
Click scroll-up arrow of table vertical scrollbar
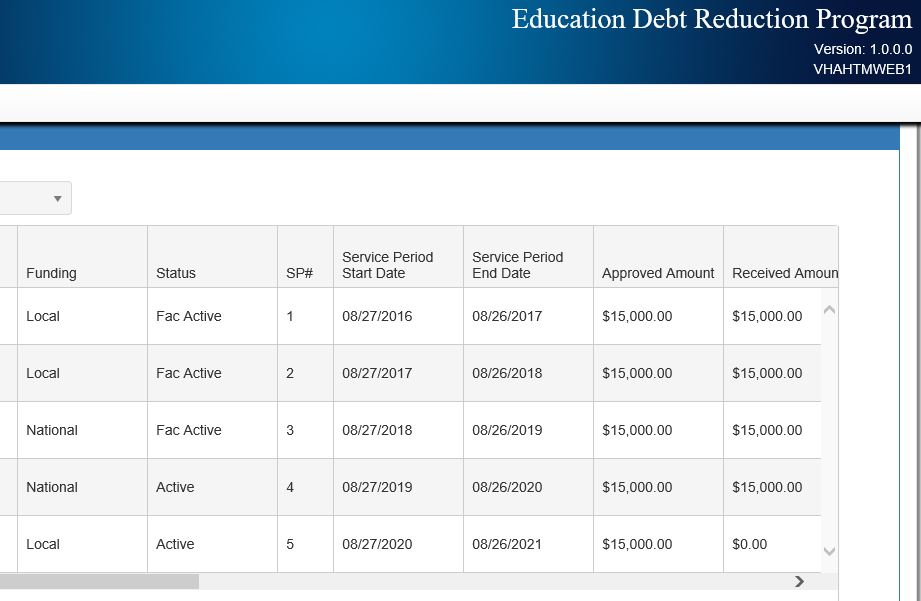[829, 310]
